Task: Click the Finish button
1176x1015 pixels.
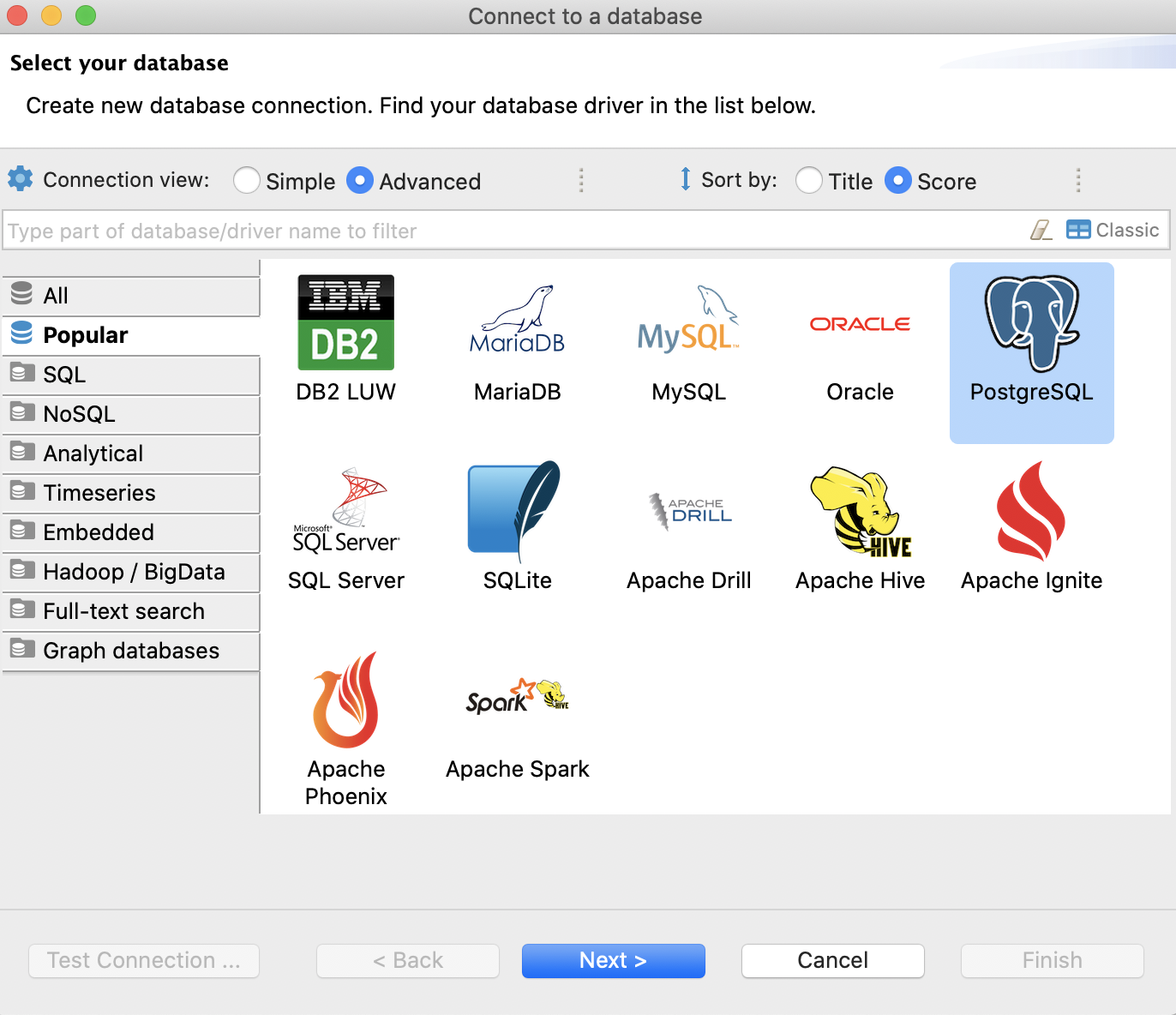Action: pyautogui.click(x=1052, y=960)
